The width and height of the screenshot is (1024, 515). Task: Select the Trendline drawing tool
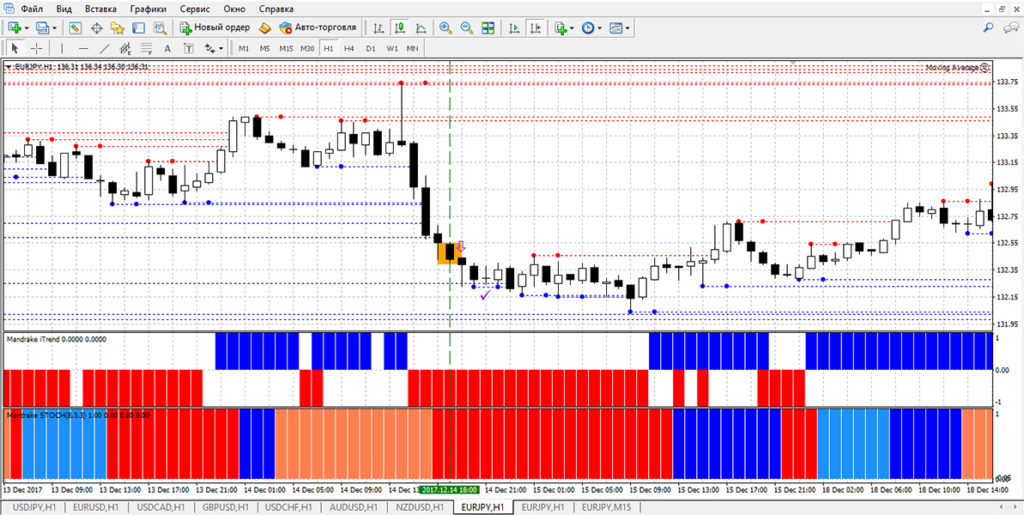(x=105, y=48)
